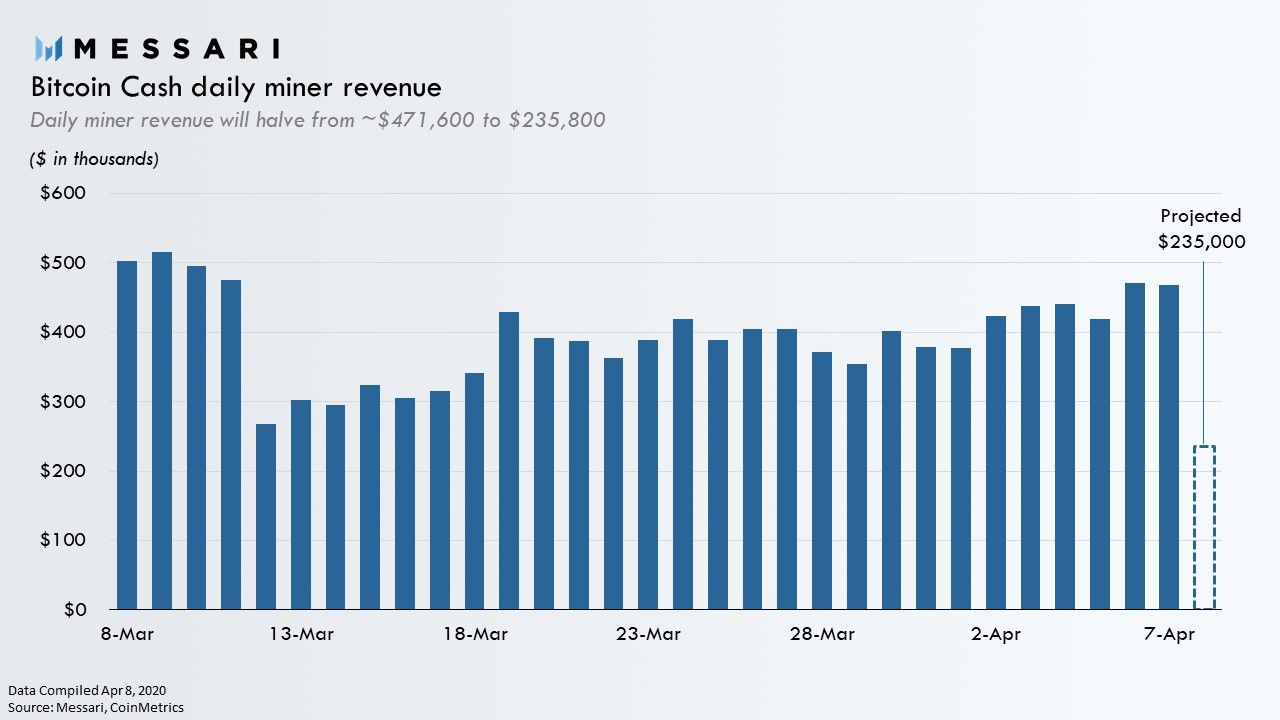The width and height of the screenshot is (1280, 720).
Task: Click the '$235,000' projected value label
Action: (1201, 242)
